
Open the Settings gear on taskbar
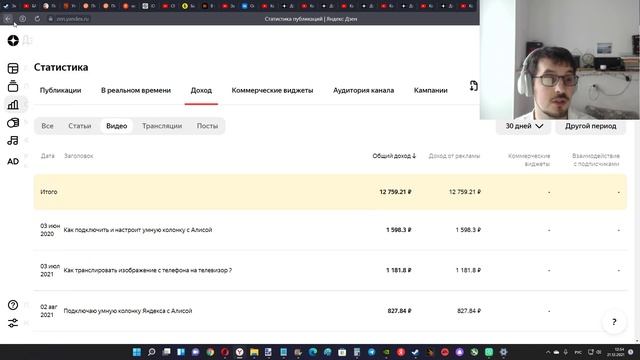point(504,352)
